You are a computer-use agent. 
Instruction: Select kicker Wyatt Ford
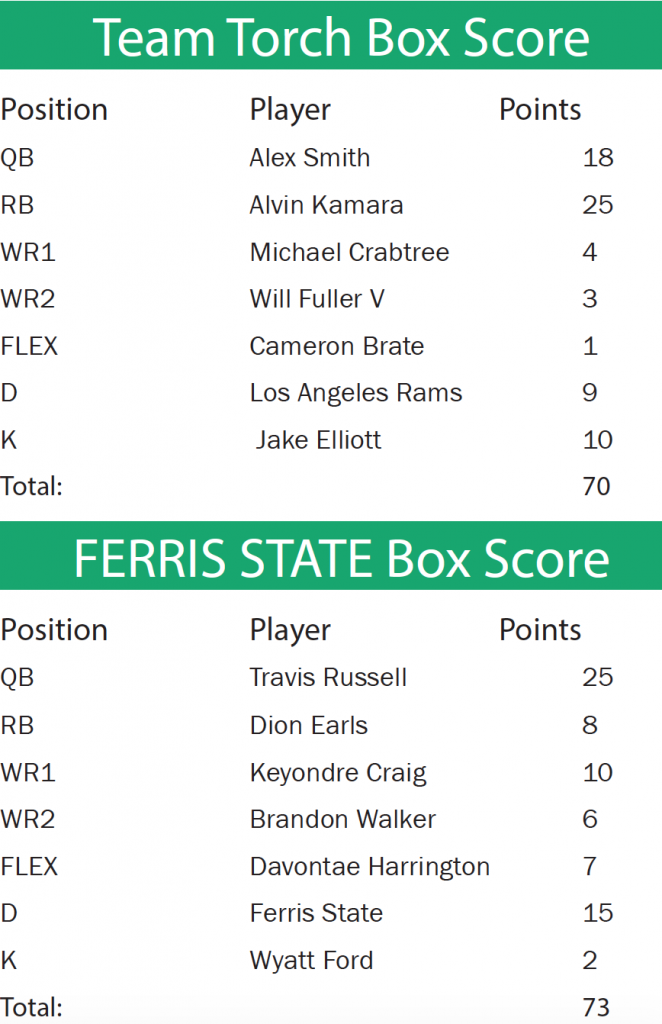pyautogui.click(x=311, y=961)
